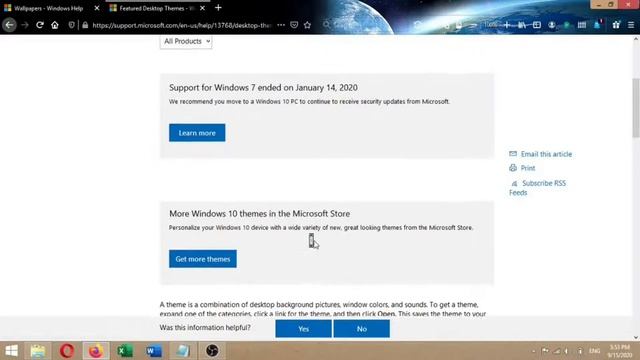Click heading Support for Windows 7 ended
Screen dimensions: 640x360
click(x=263, y=87)
